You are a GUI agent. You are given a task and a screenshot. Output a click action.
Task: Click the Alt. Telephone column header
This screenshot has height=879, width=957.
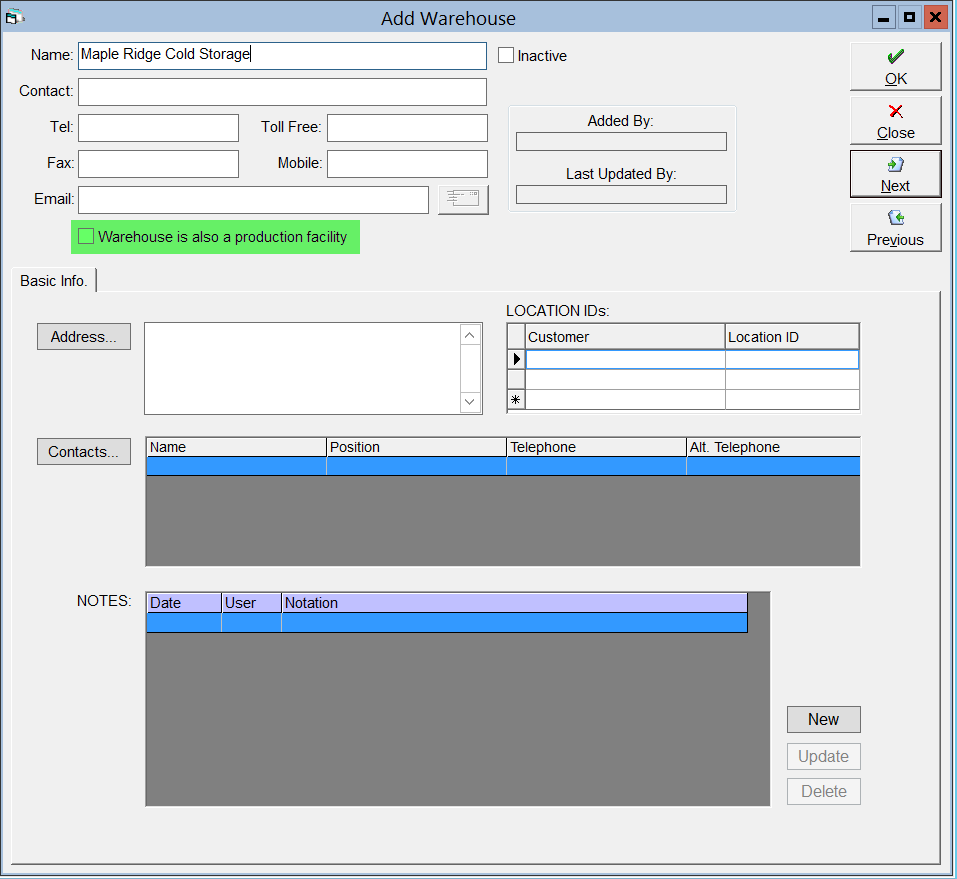[773, 447]
